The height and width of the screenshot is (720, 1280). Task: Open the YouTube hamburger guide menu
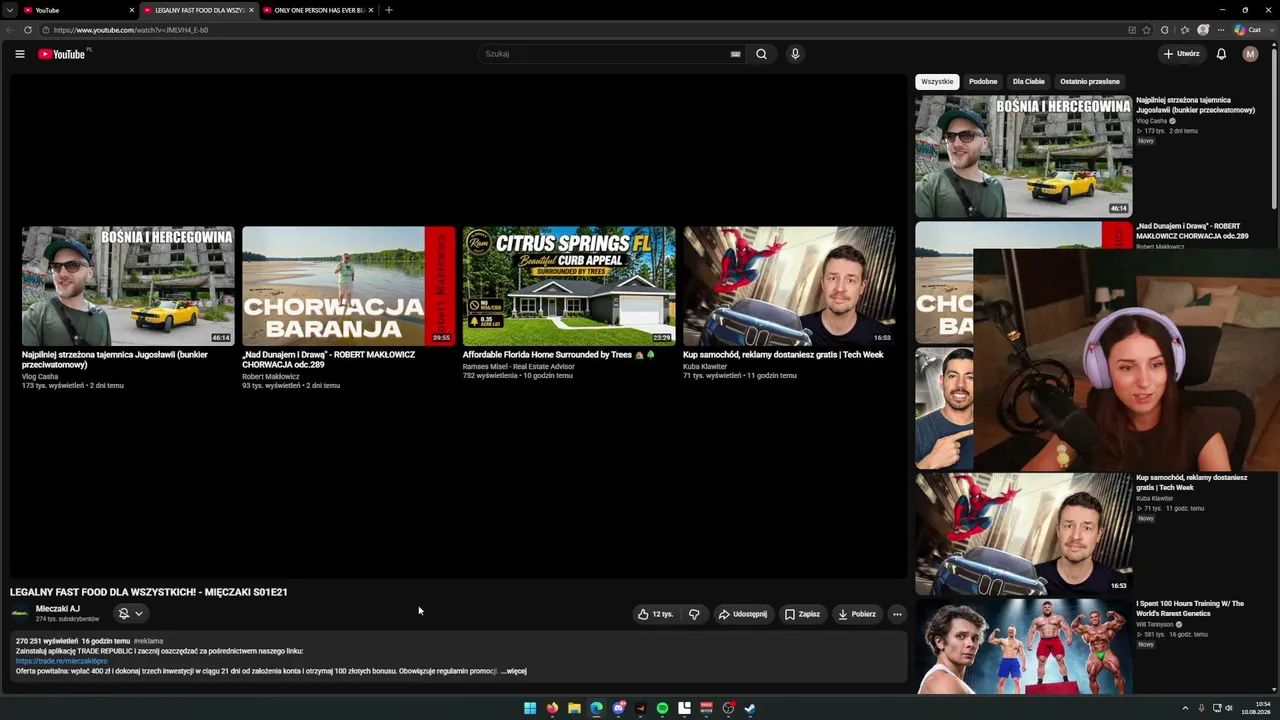coord(20,54)
